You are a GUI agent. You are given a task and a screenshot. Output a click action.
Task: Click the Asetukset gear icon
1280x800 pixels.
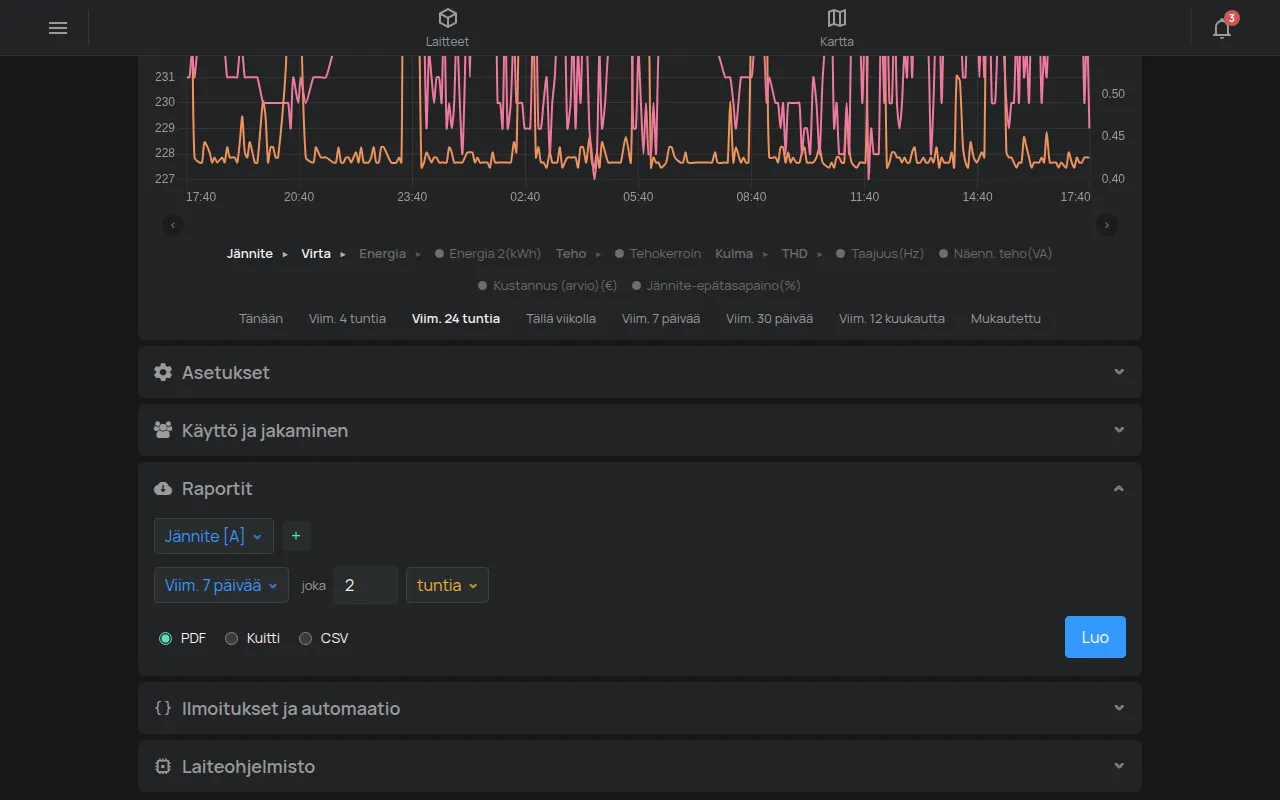coord(163,372)
